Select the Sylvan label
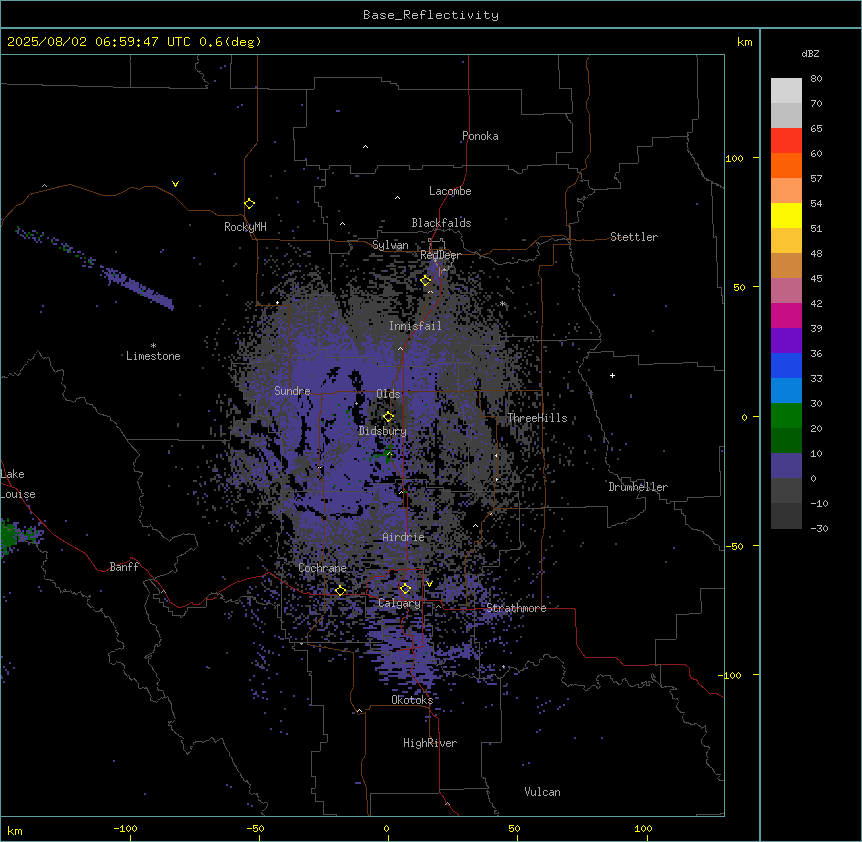 coord(390,245)
